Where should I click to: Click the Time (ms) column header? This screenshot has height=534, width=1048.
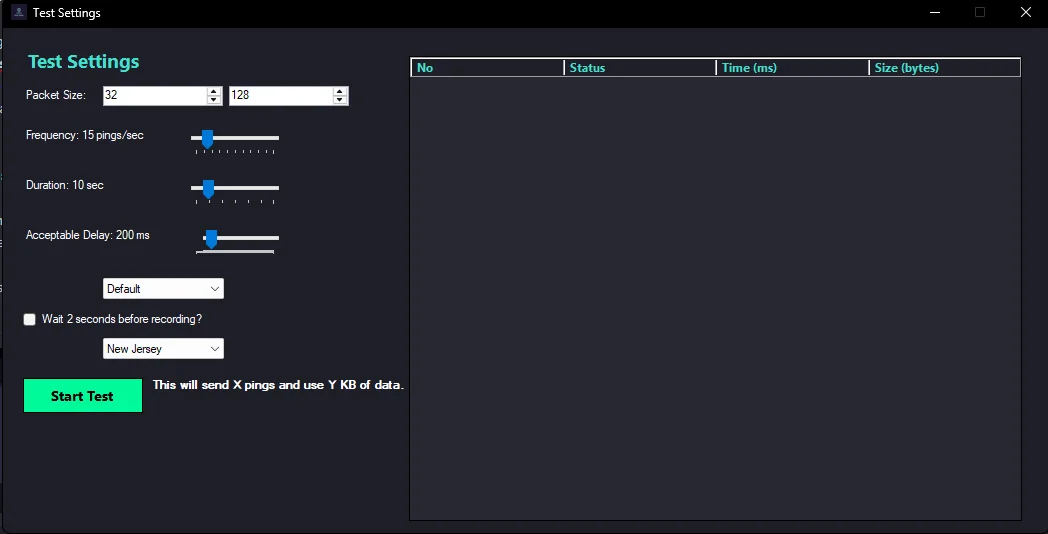[793, 68]
